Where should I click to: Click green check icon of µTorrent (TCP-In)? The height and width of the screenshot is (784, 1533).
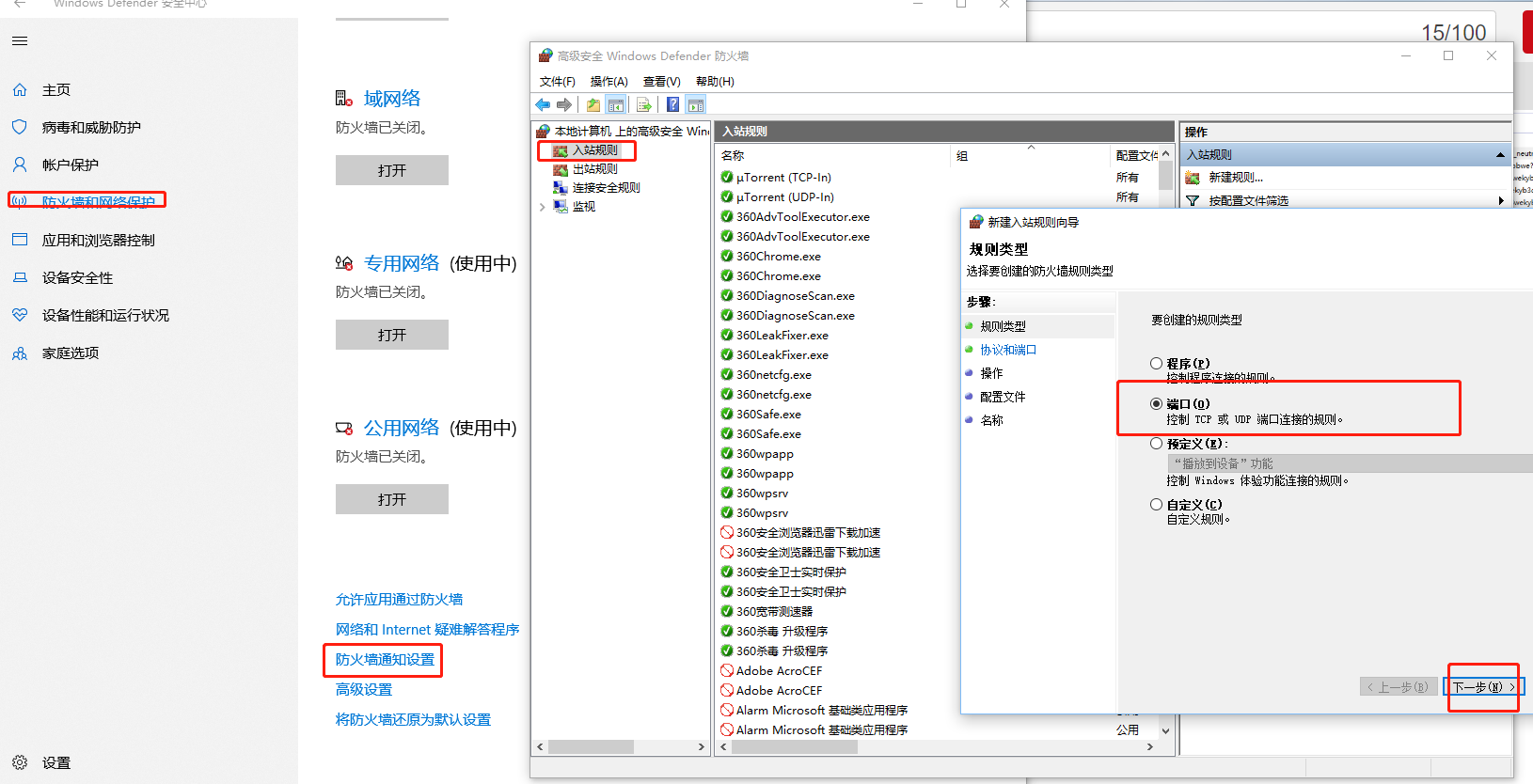727,177
